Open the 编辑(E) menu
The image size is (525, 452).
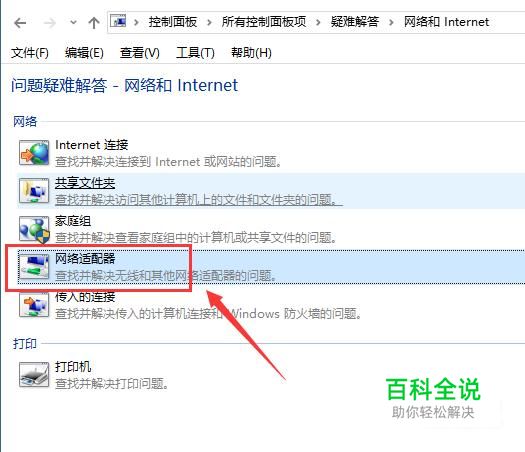tap(84, 53)
